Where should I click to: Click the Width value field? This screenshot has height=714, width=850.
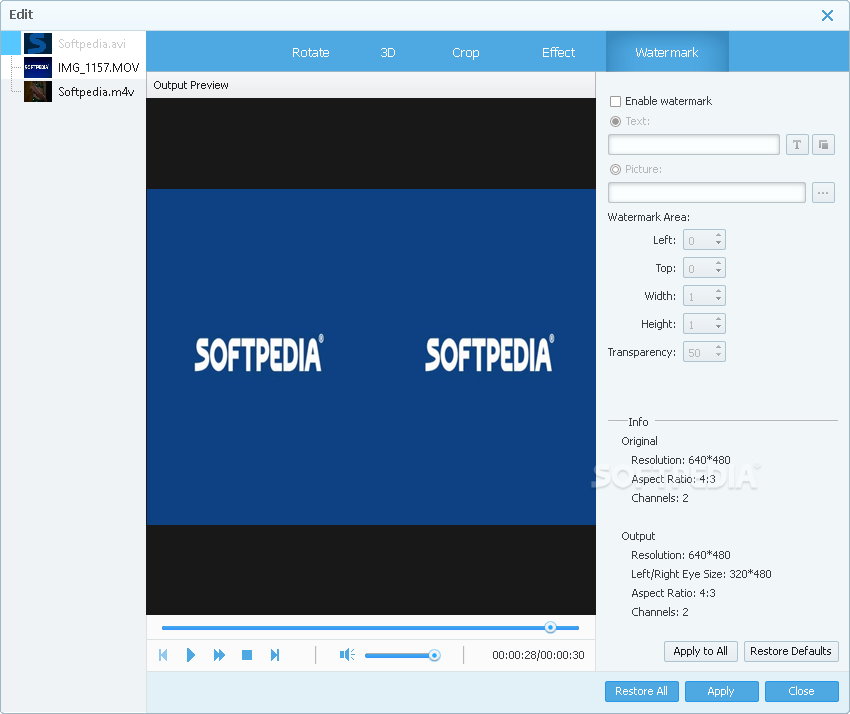coord(698,296)
